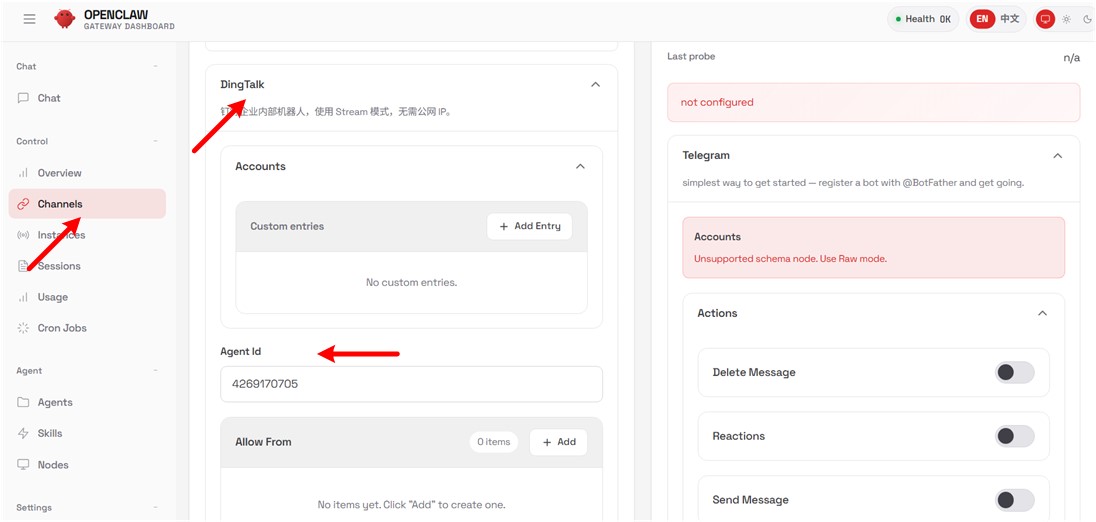Open the Cron Jobs page

(x=62, y=328)
